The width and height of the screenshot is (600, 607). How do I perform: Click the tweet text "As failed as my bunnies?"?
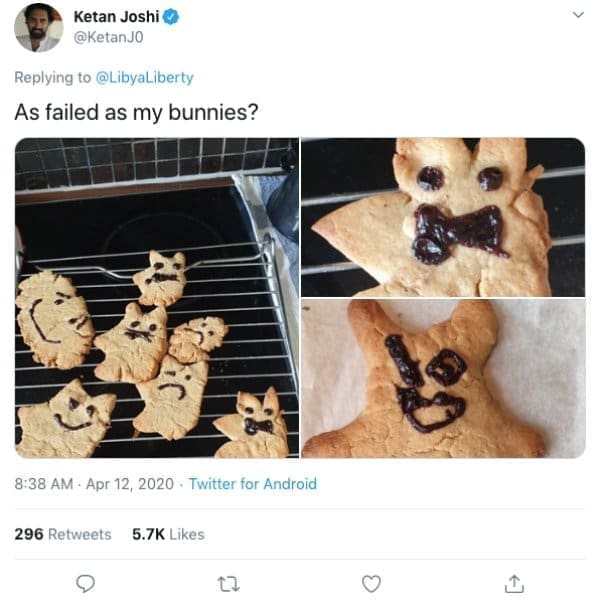click(x=131, y=111)
